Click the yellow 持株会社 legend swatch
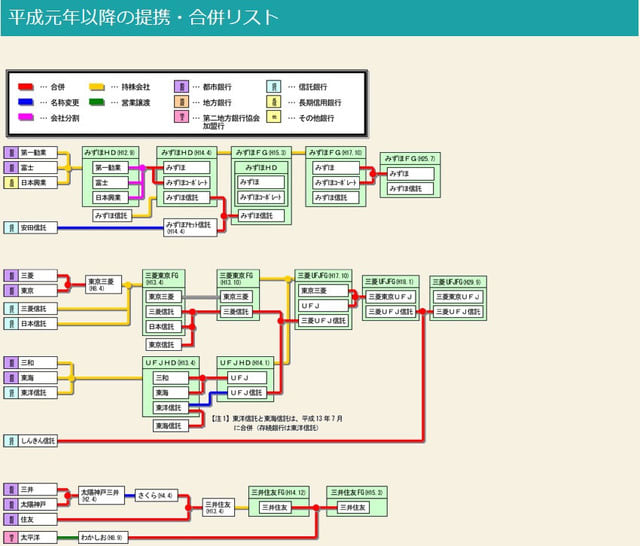This screenshot has height=546, width=640. coord(97,87)
